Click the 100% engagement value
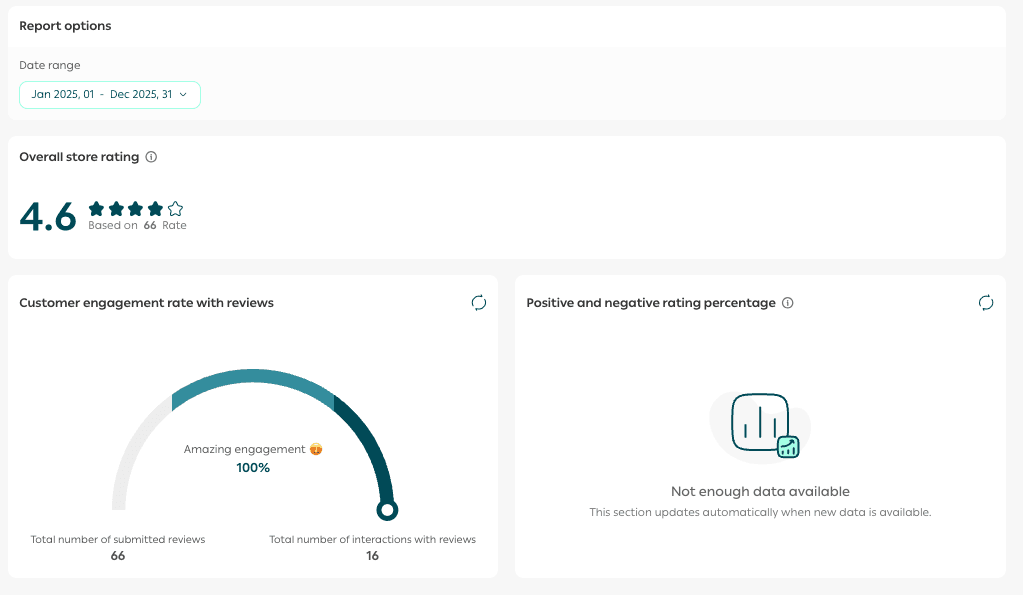Viewport: 1023px width, 595px height. click(x=253, y=467)
